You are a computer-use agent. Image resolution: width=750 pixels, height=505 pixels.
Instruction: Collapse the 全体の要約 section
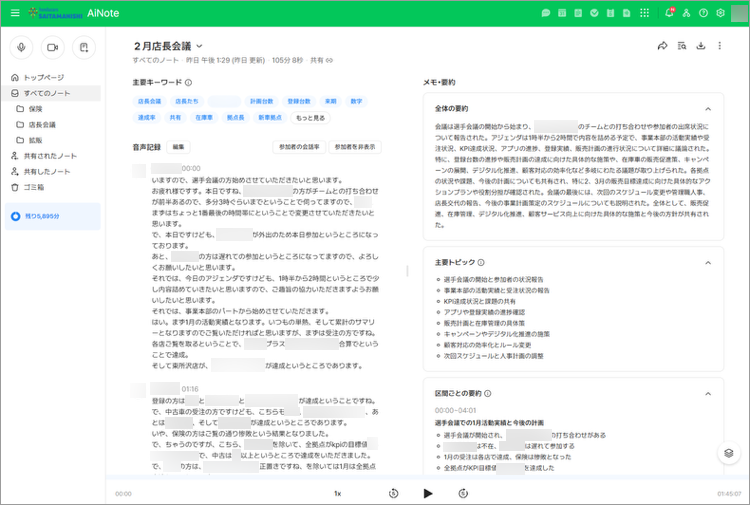tap(708, 108)
